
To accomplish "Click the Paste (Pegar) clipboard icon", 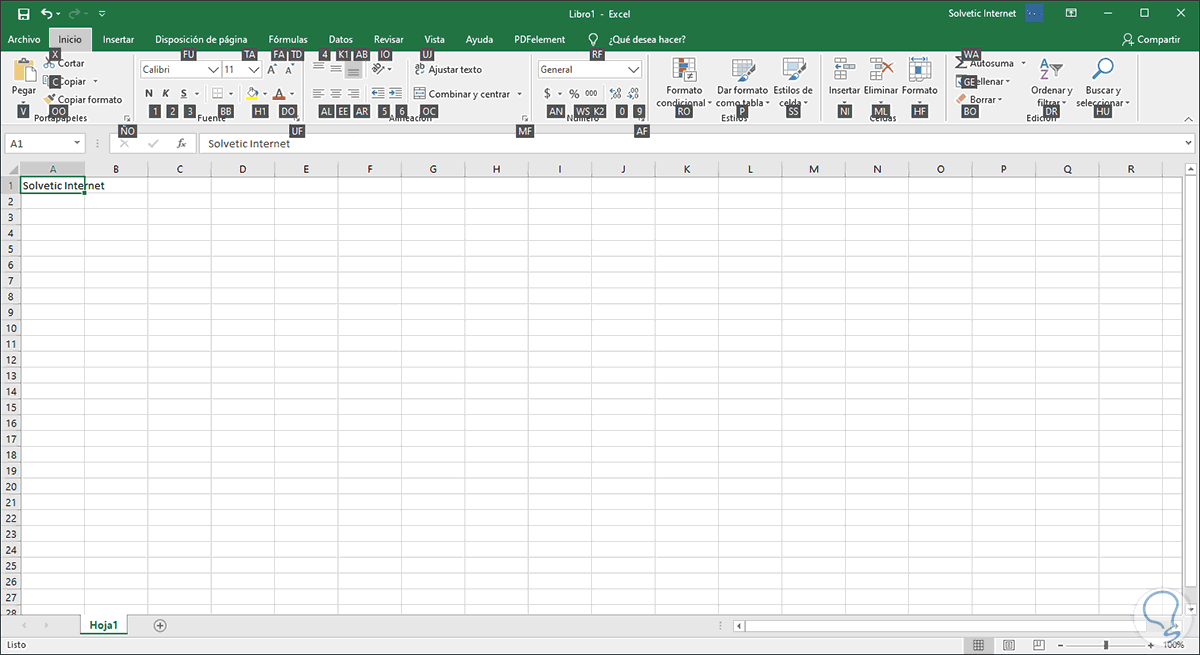I will [x=24, y=70].
